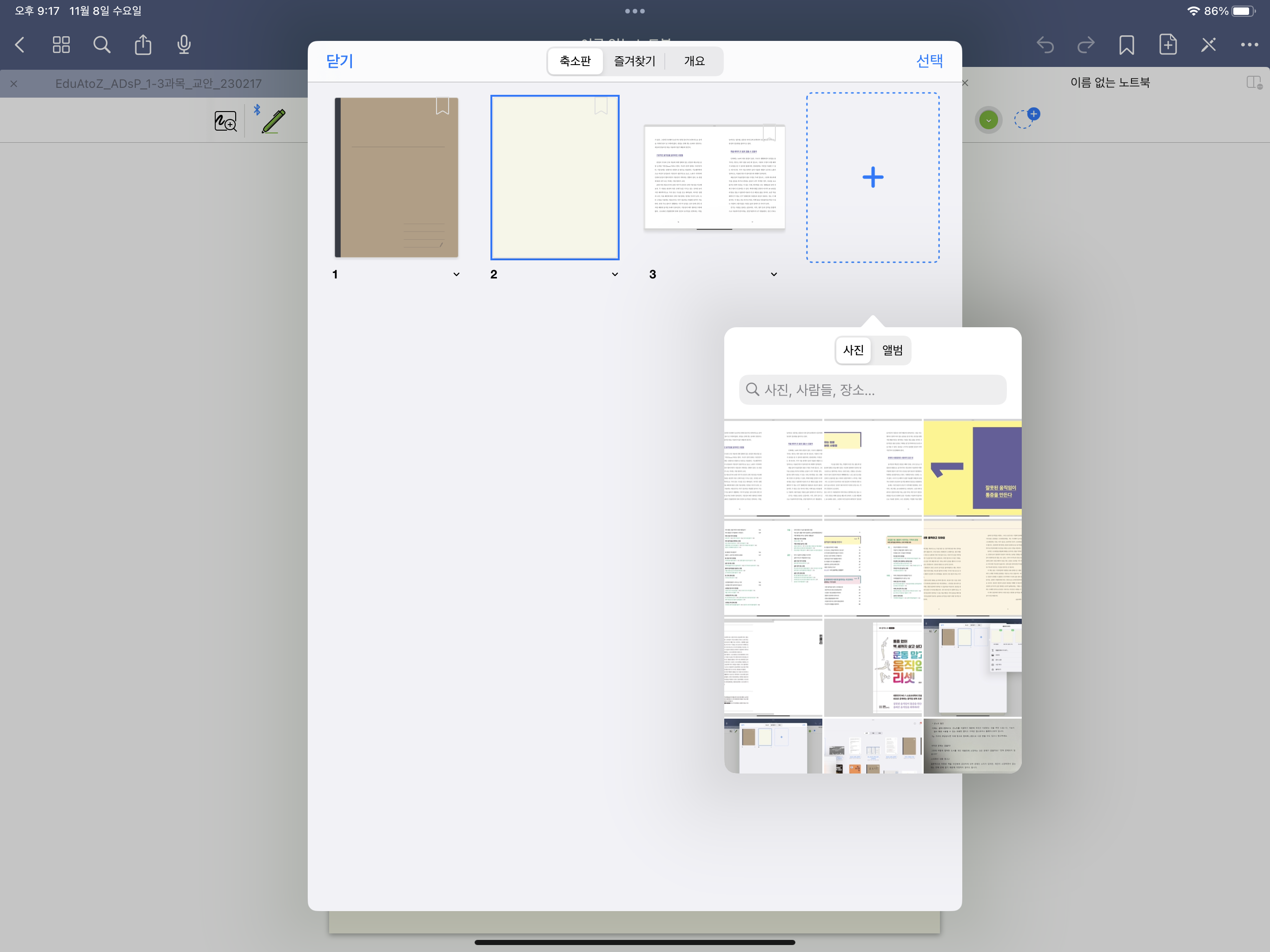1270x952 pixels.
Task: Open the share/export icon
Action: coord(143,45)
